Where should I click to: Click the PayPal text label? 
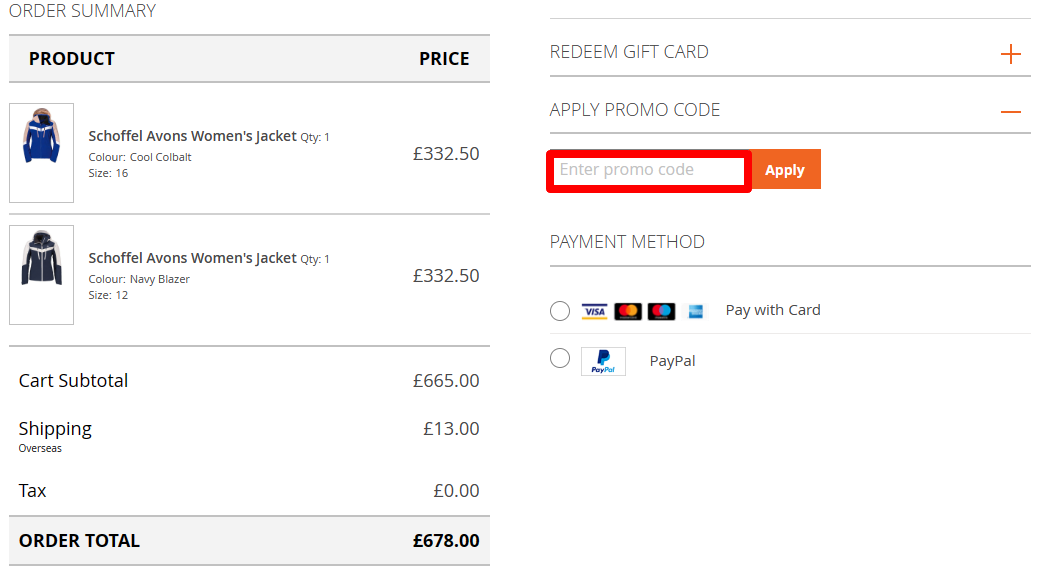pyautogui.click(x=672, y=361)
